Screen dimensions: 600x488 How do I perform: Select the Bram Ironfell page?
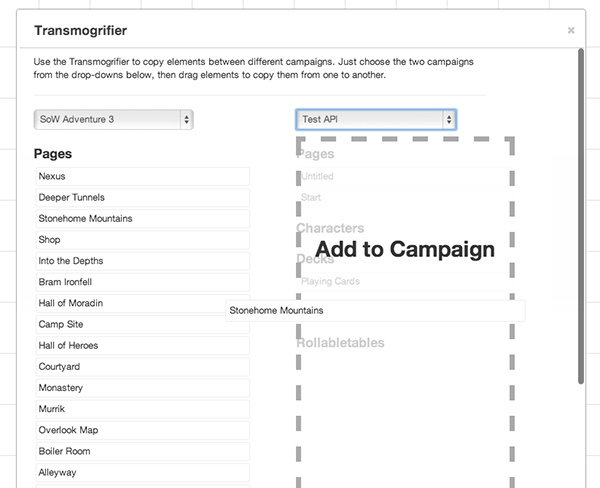pyautogui.click(x=141, y=282)
